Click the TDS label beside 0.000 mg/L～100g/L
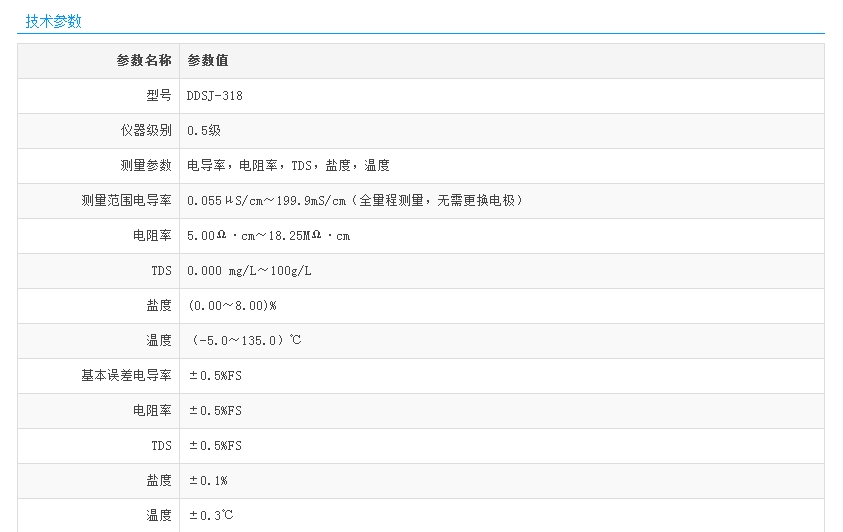843x532 pixels. coord(162,271)
